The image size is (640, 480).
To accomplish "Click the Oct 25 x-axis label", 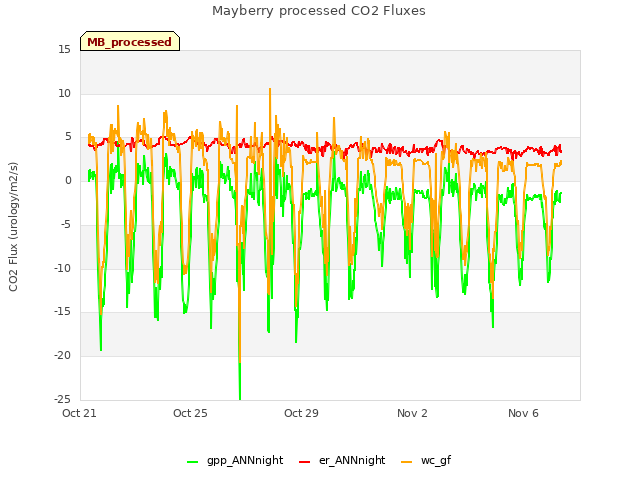I will [190, 413].
